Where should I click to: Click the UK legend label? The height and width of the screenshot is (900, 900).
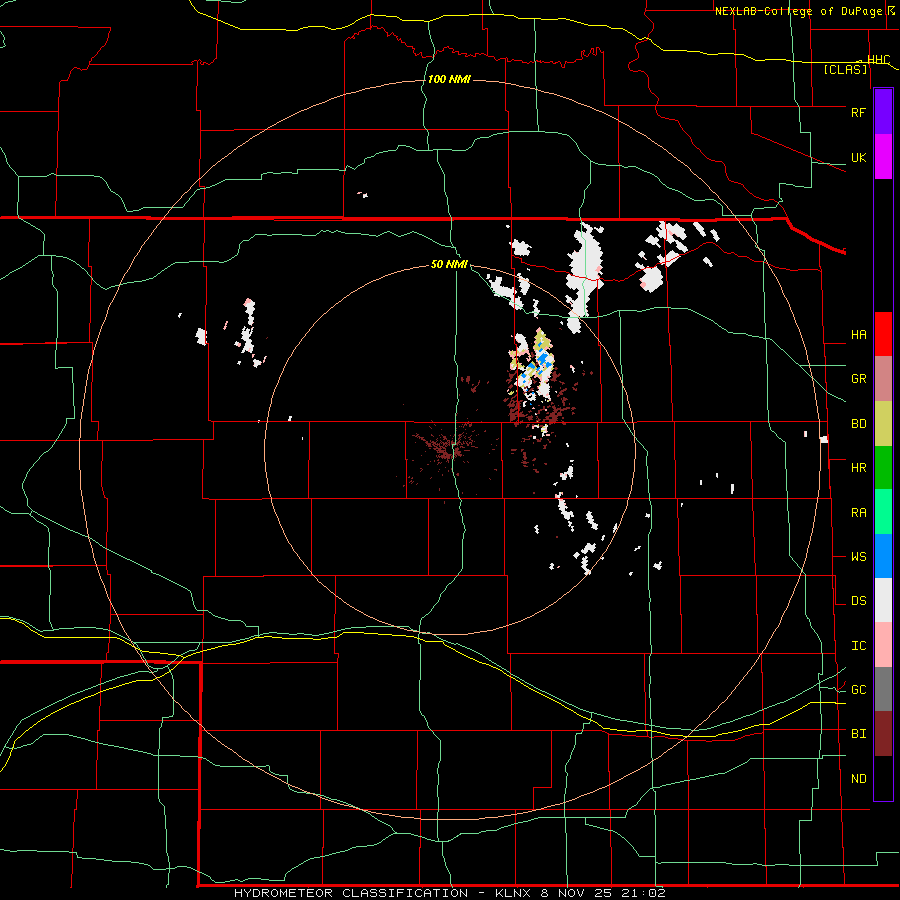click(x=858, y=157)
